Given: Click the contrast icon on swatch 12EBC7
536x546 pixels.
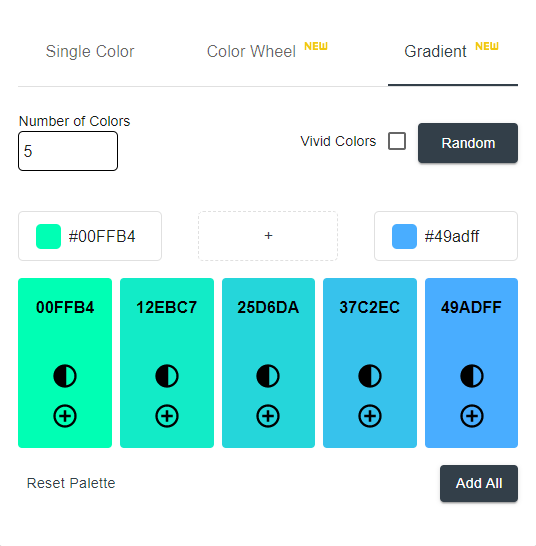Looking at the screenshot, I should (167, 376).
